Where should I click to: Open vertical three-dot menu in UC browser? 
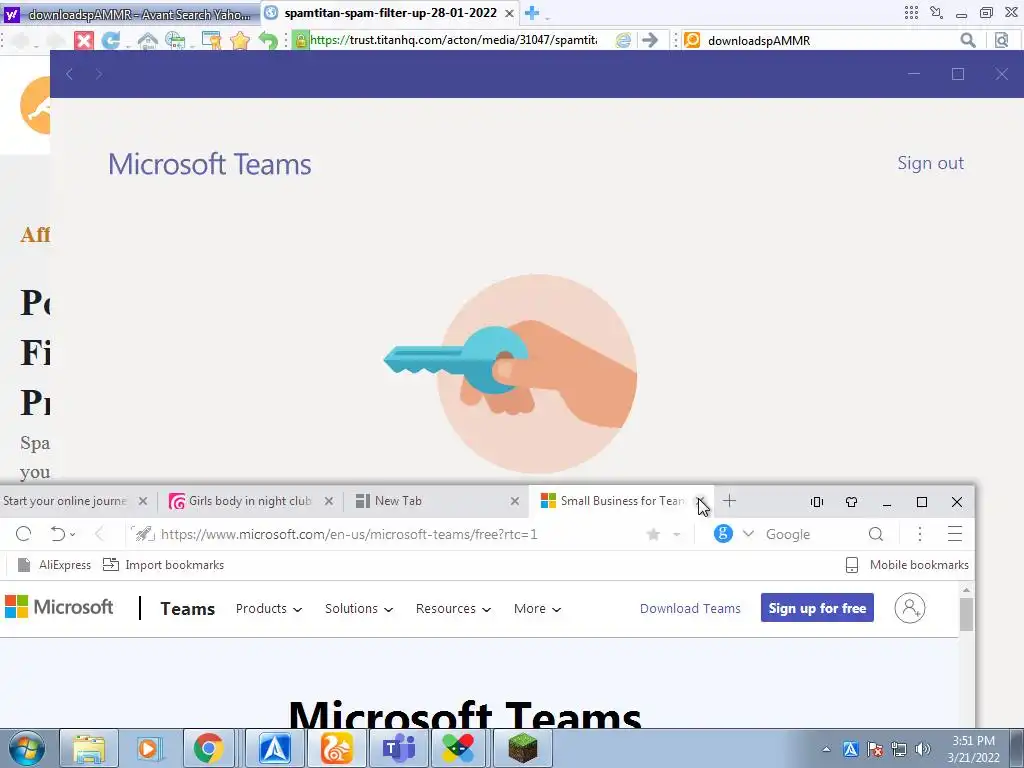[x=920, y=534]
